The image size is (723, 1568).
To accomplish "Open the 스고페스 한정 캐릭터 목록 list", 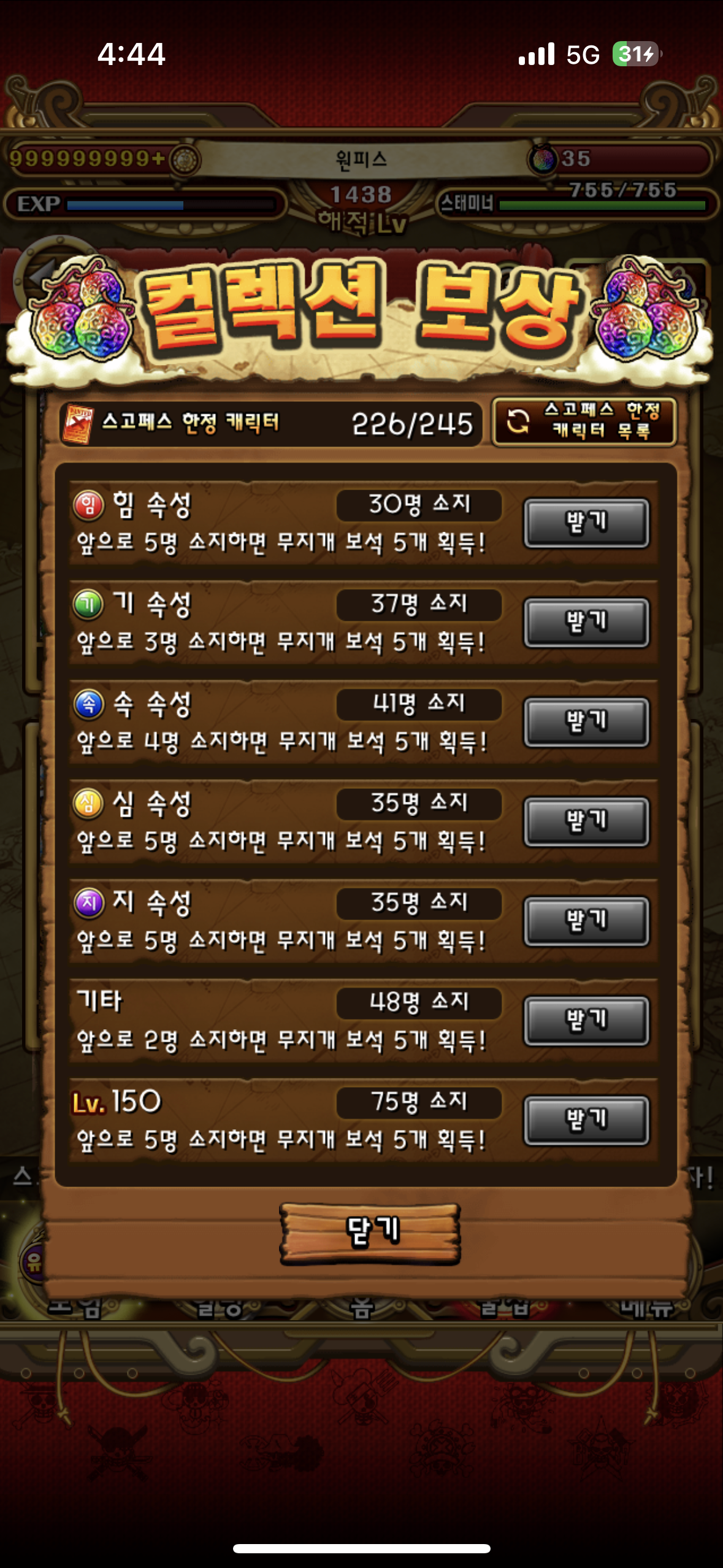I will point(584,421).
